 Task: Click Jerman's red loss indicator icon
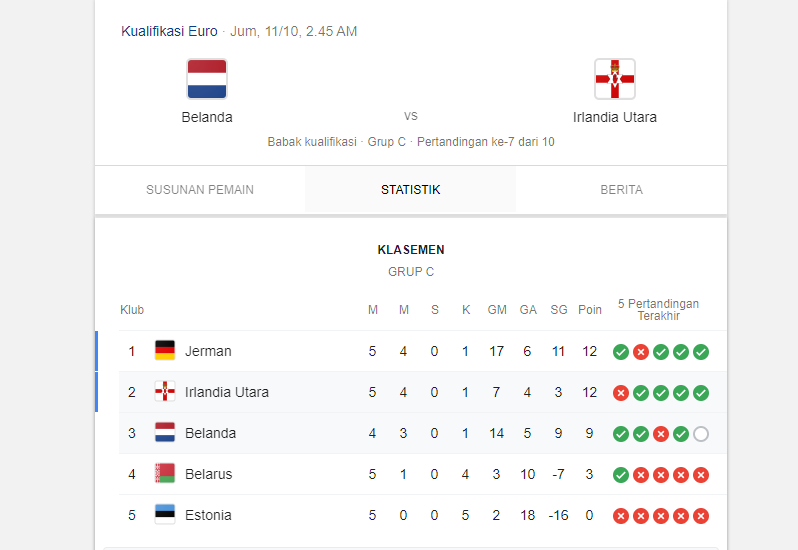641,352
